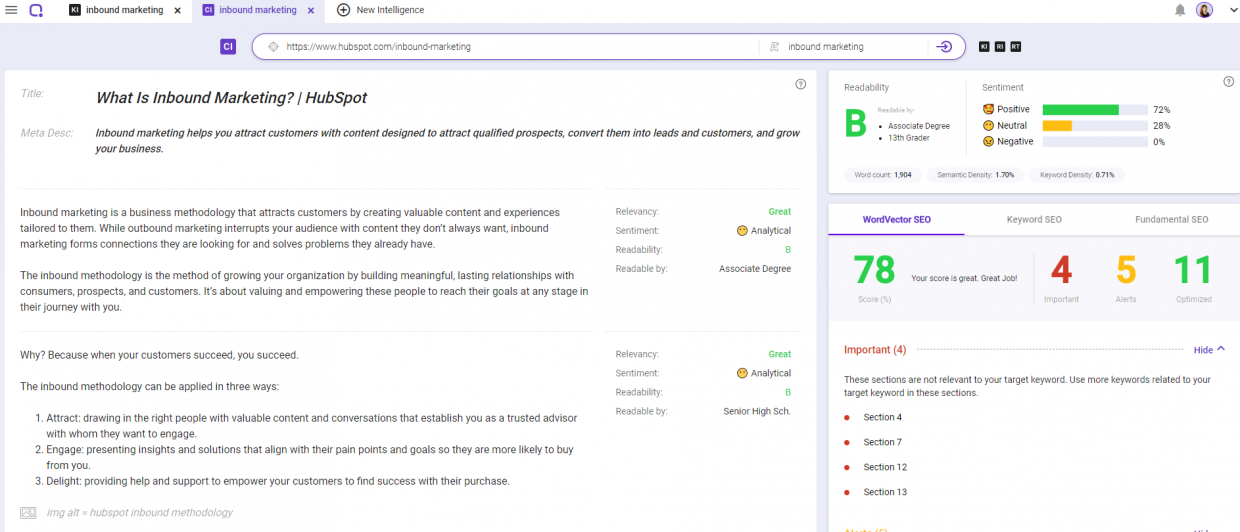The height and width of the screenshot is (532, 1240).
Task: Select Section 12 in Important list
Action: tap(885, 467)
